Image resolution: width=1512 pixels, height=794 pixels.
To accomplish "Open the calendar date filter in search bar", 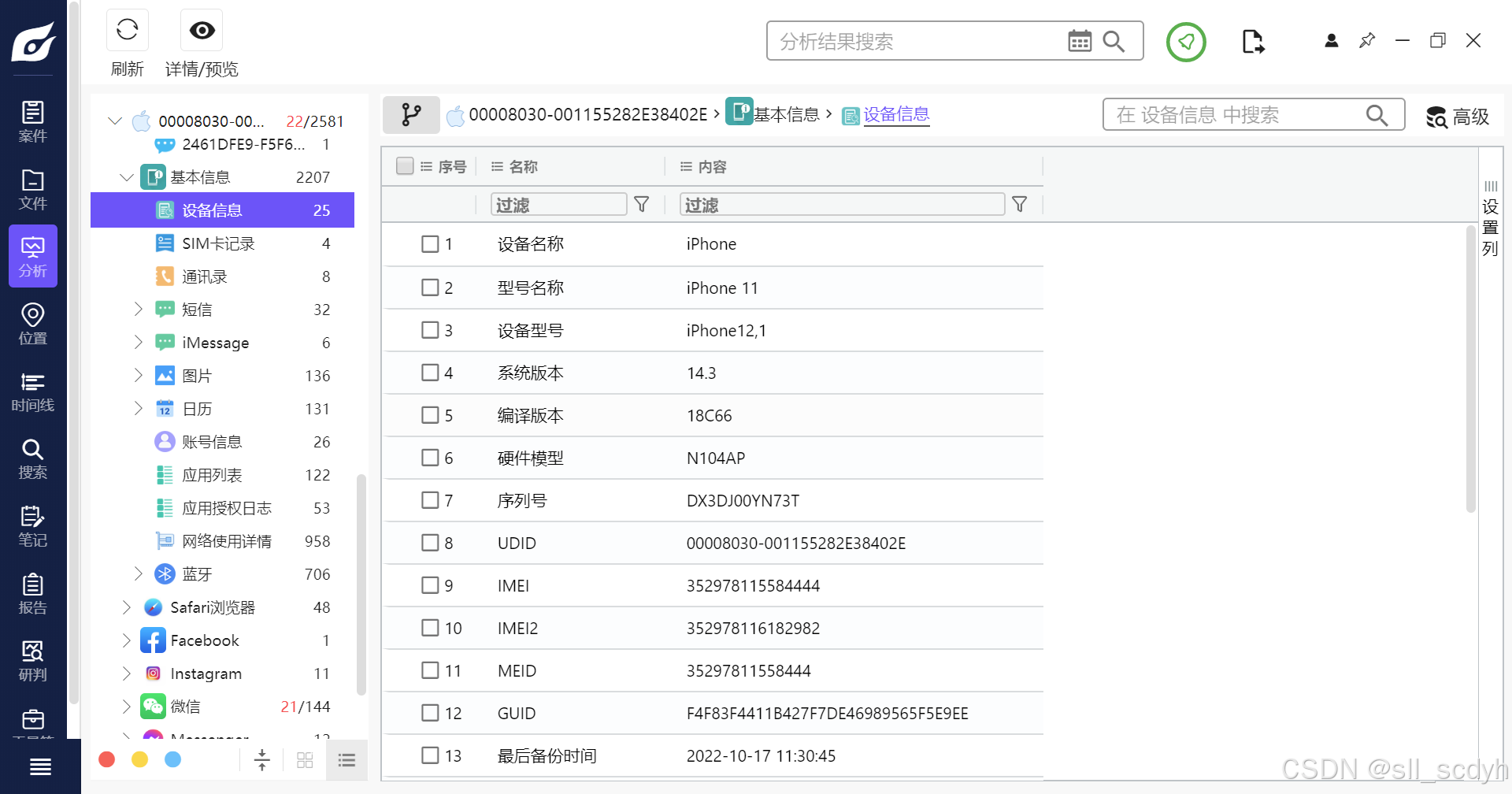I will [1080, 41].
